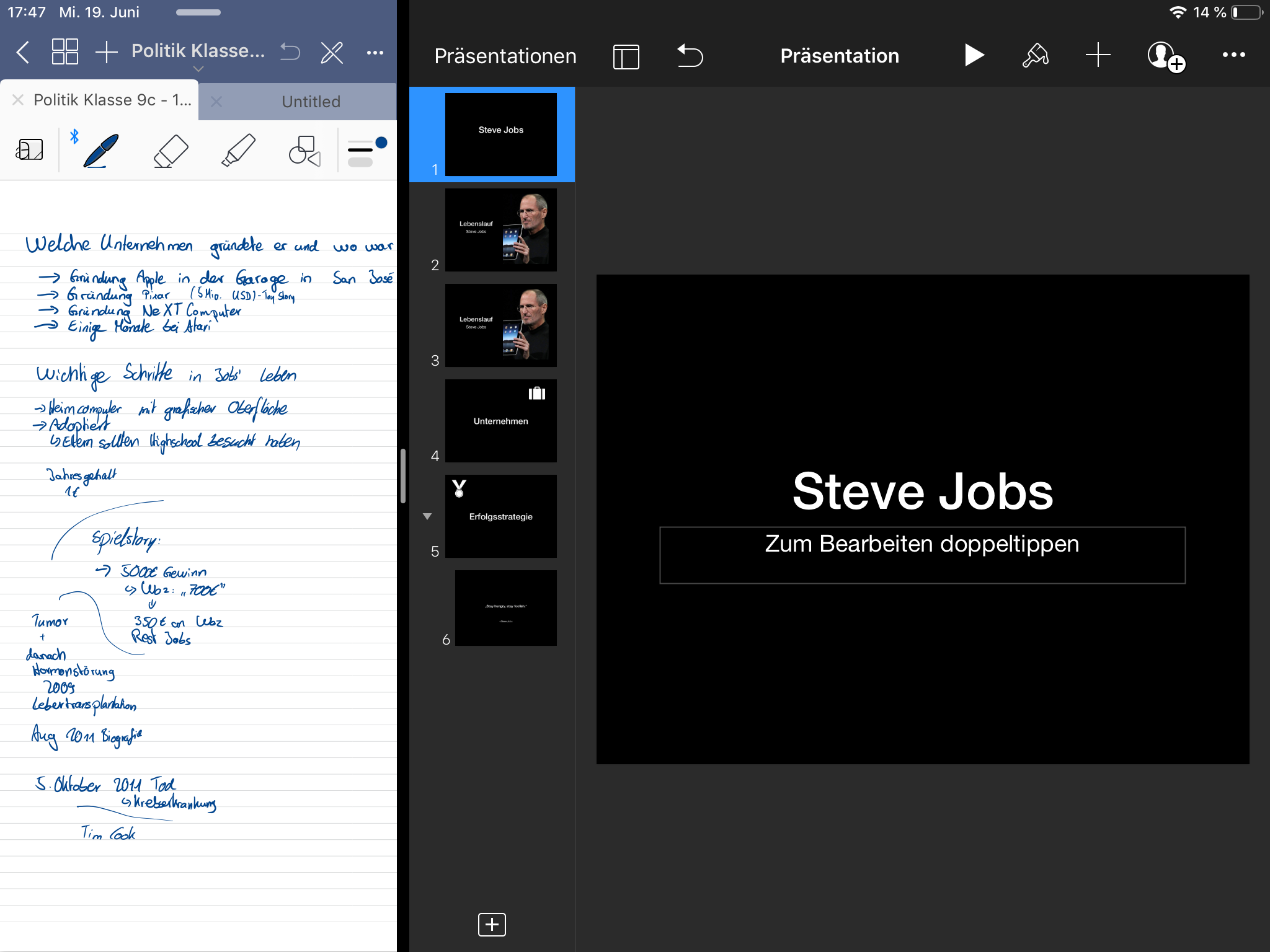
Task: Select the zoom window tool
Action: tap(29, 150)
